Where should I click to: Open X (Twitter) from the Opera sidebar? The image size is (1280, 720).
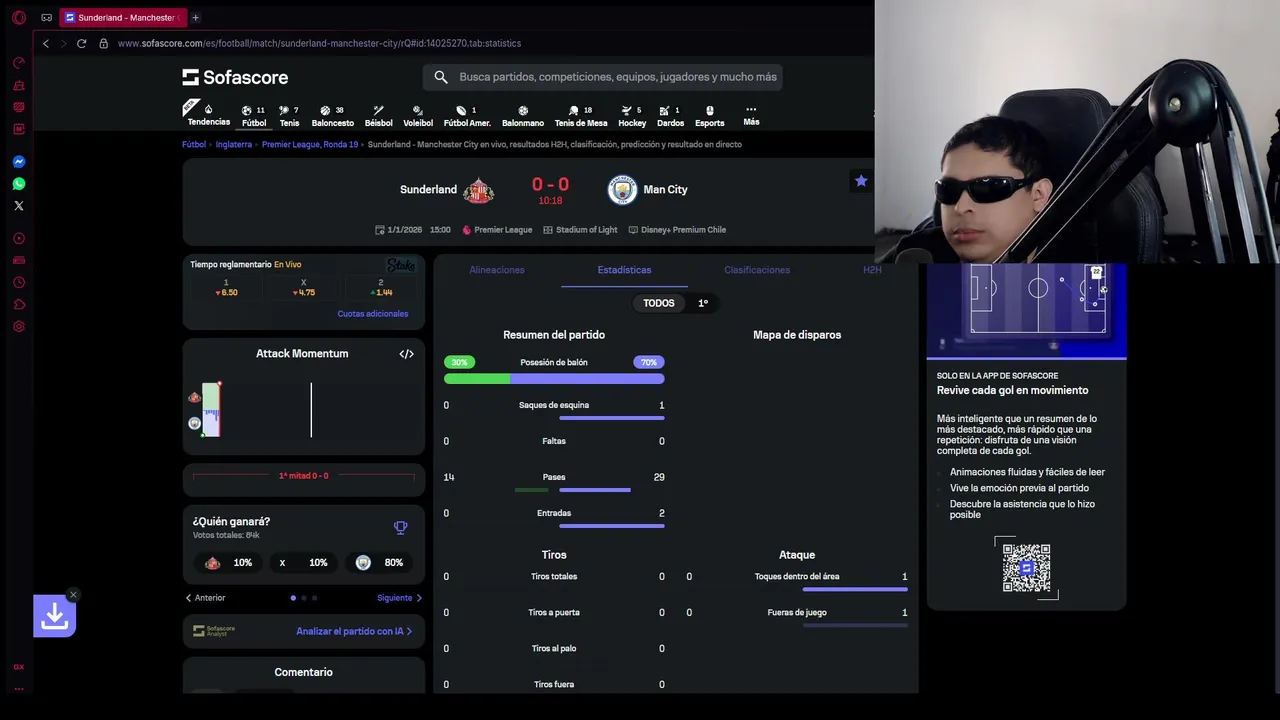pyautogui.click(x=19, y=206)
